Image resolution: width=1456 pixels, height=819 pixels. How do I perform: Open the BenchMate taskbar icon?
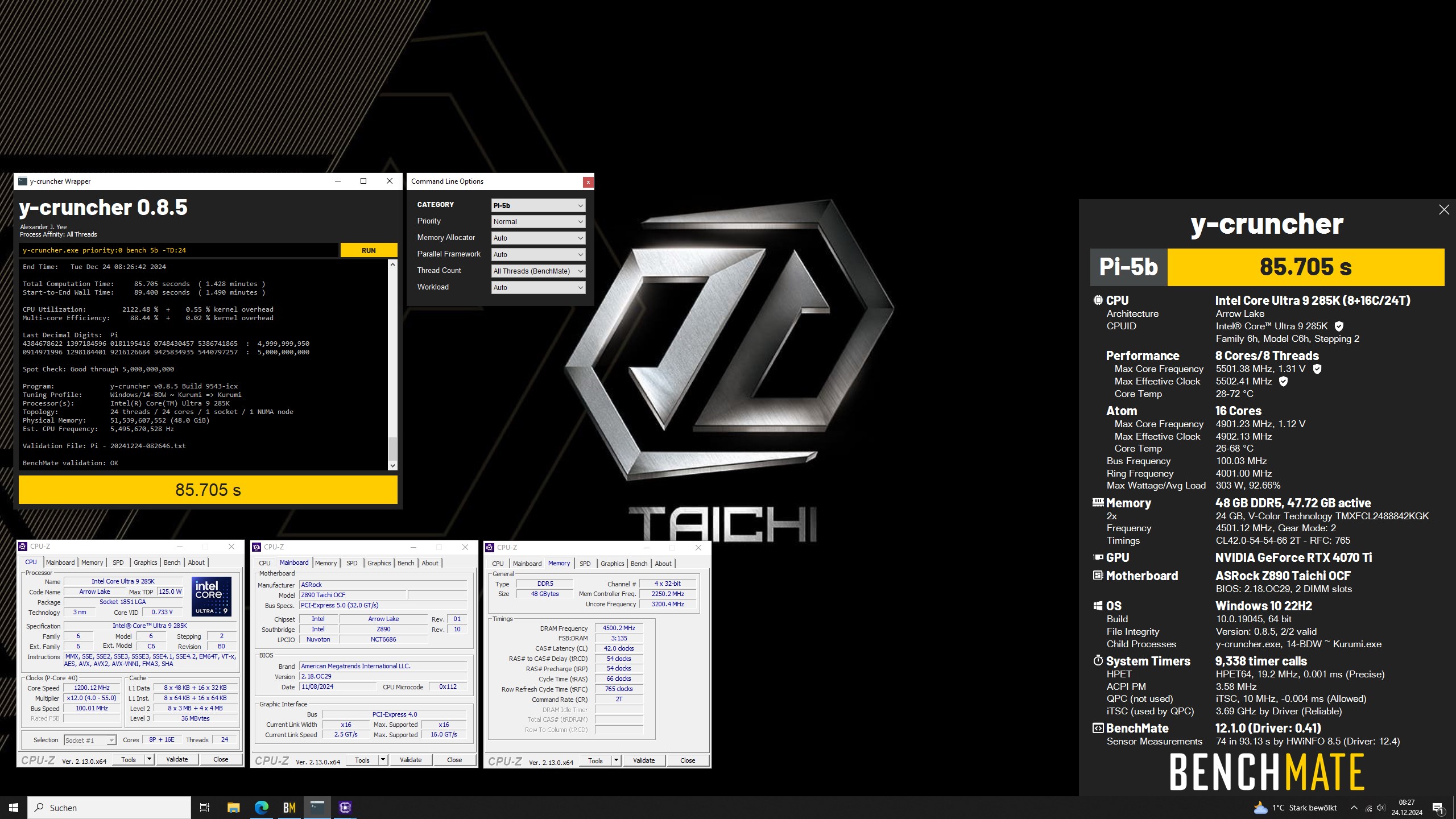click(289, 808)
